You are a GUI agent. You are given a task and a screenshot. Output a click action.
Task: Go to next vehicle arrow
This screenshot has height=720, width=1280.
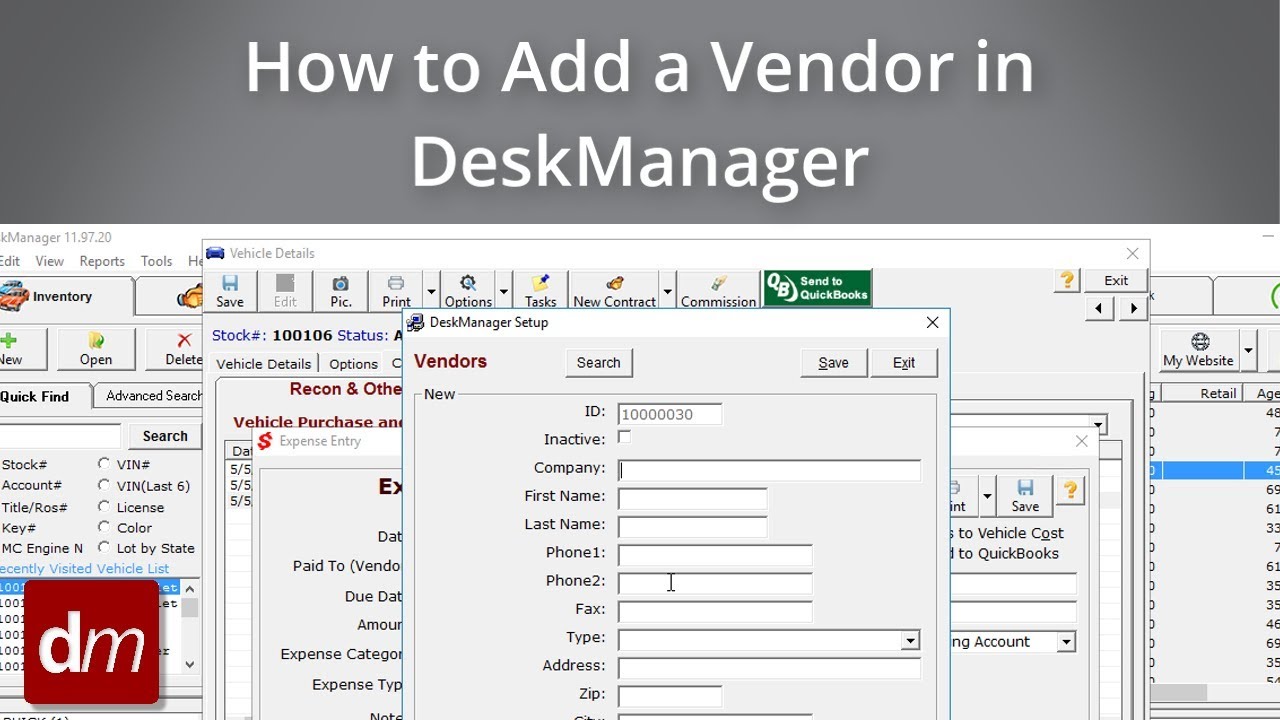pyautogui.click(x=1132, y=308)
